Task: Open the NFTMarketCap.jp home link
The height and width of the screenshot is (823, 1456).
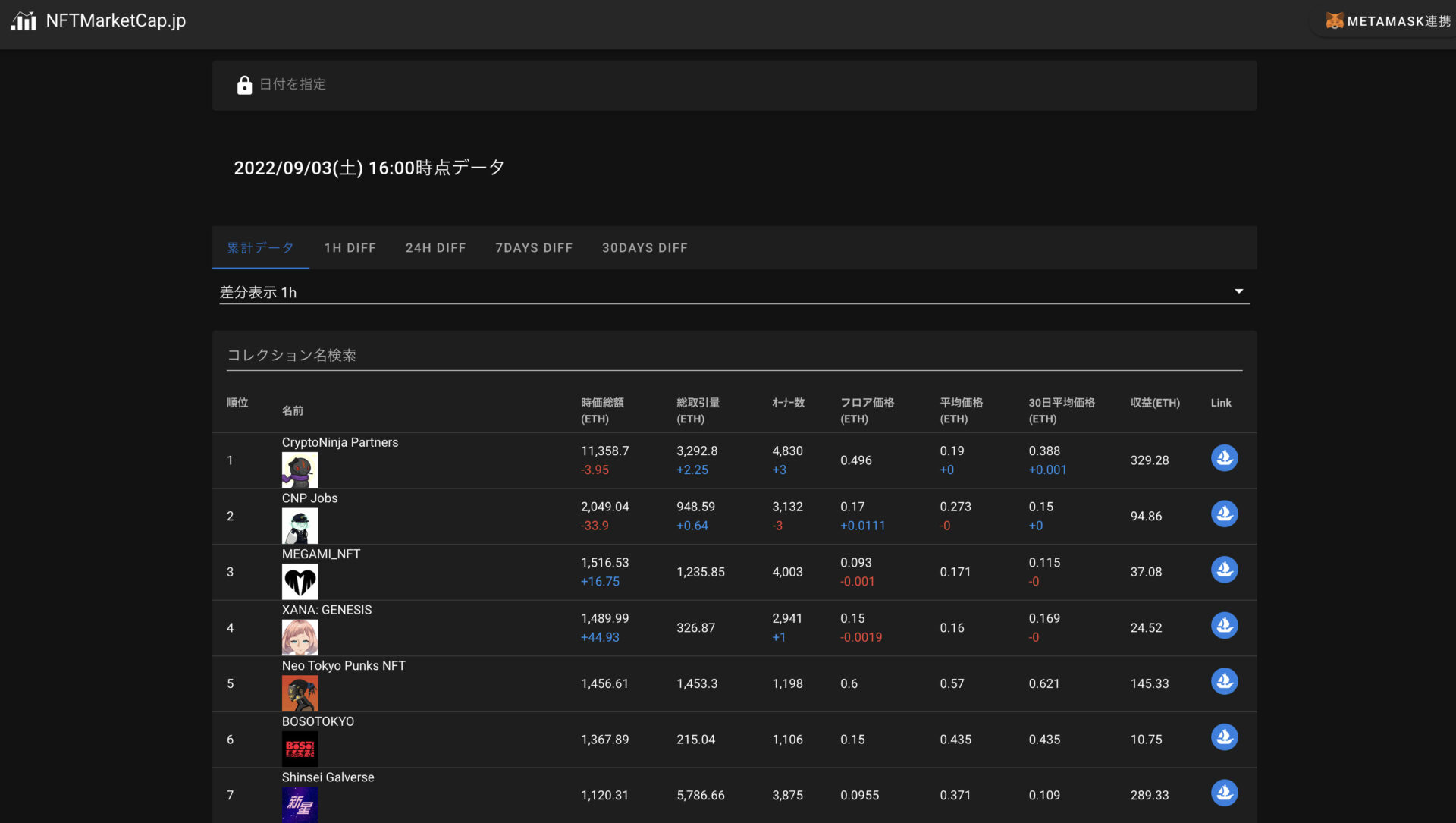Action: [x=99, y=20]
